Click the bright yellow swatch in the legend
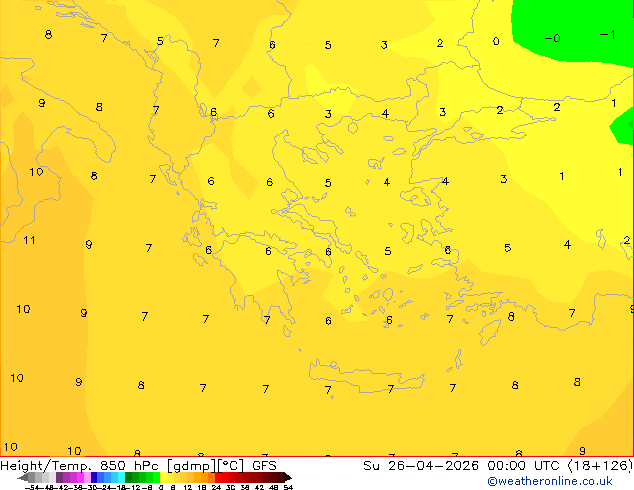Image resolution: width=634 pixels, height=490 pixels. point(163,477)
